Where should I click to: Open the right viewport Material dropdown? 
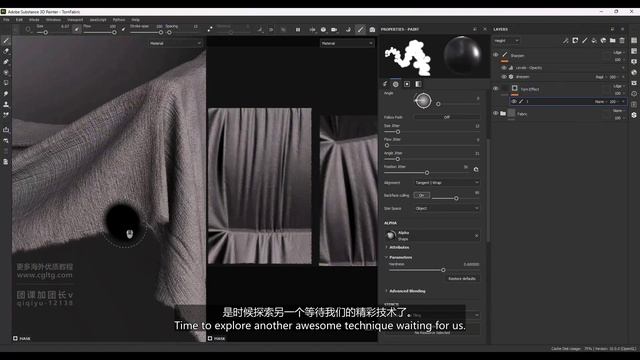[x=347, y=43]
